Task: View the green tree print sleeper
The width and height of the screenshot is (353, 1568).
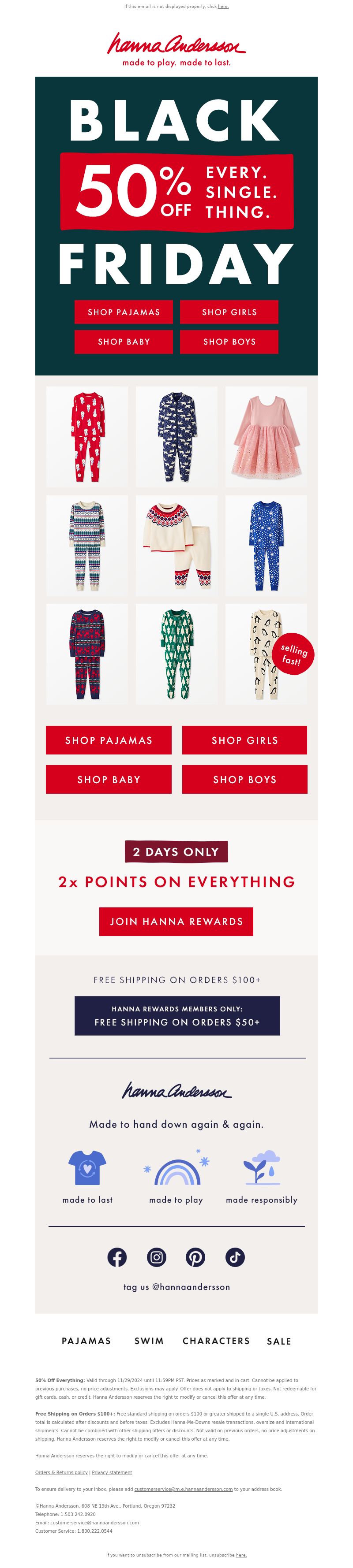Action: tap(177, 654)
